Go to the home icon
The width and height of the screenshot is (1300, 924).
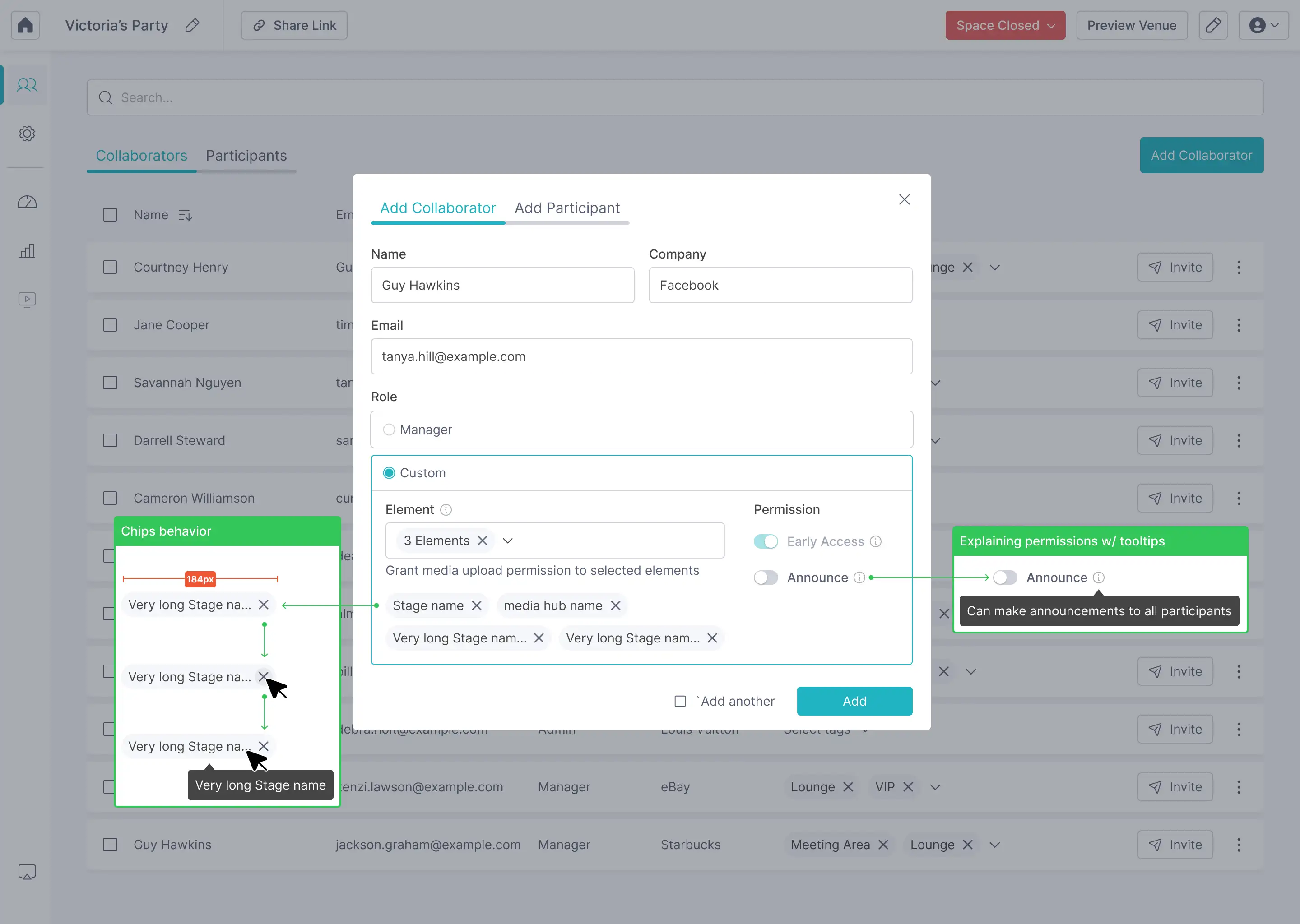pos(25,25)
